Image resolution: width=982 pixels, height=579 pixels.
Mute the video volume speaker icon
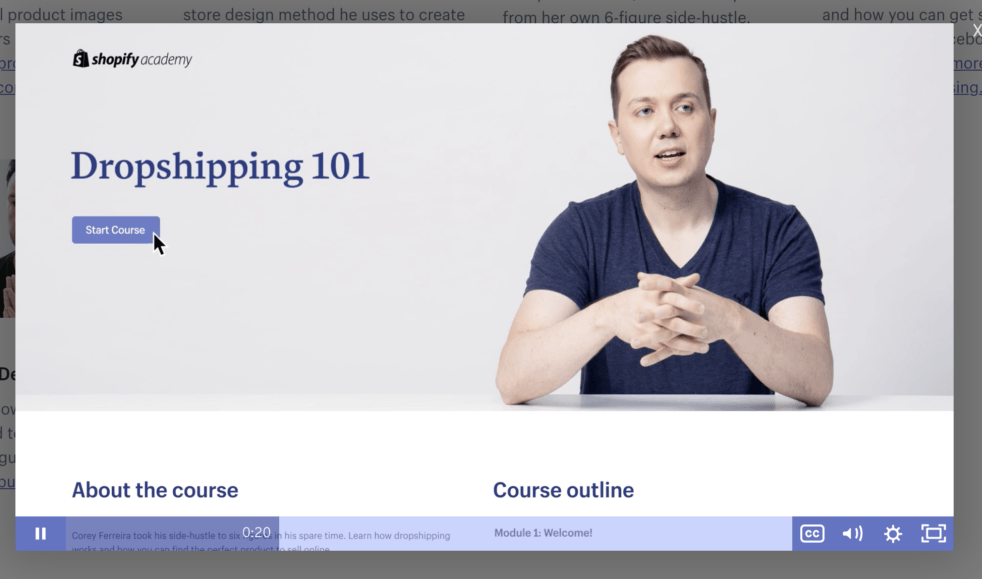pos(852,534)
